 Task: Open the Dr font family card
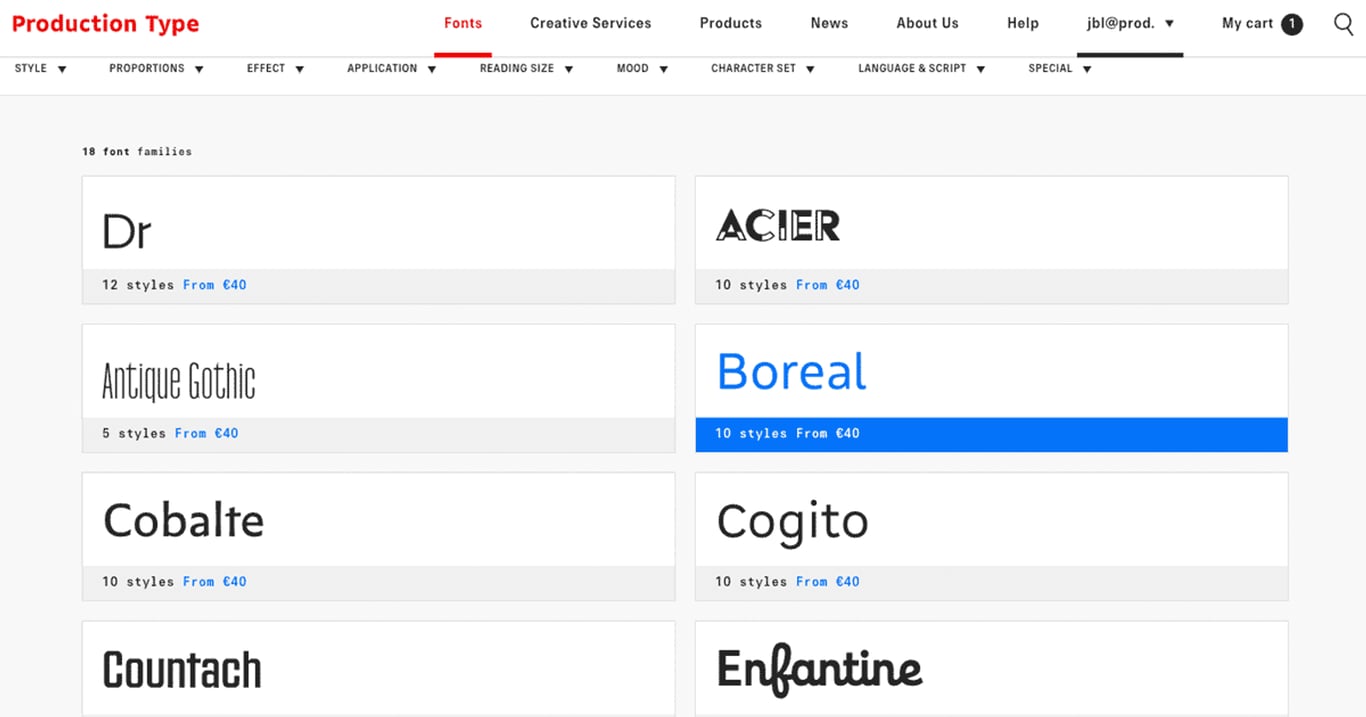[378, 240]
